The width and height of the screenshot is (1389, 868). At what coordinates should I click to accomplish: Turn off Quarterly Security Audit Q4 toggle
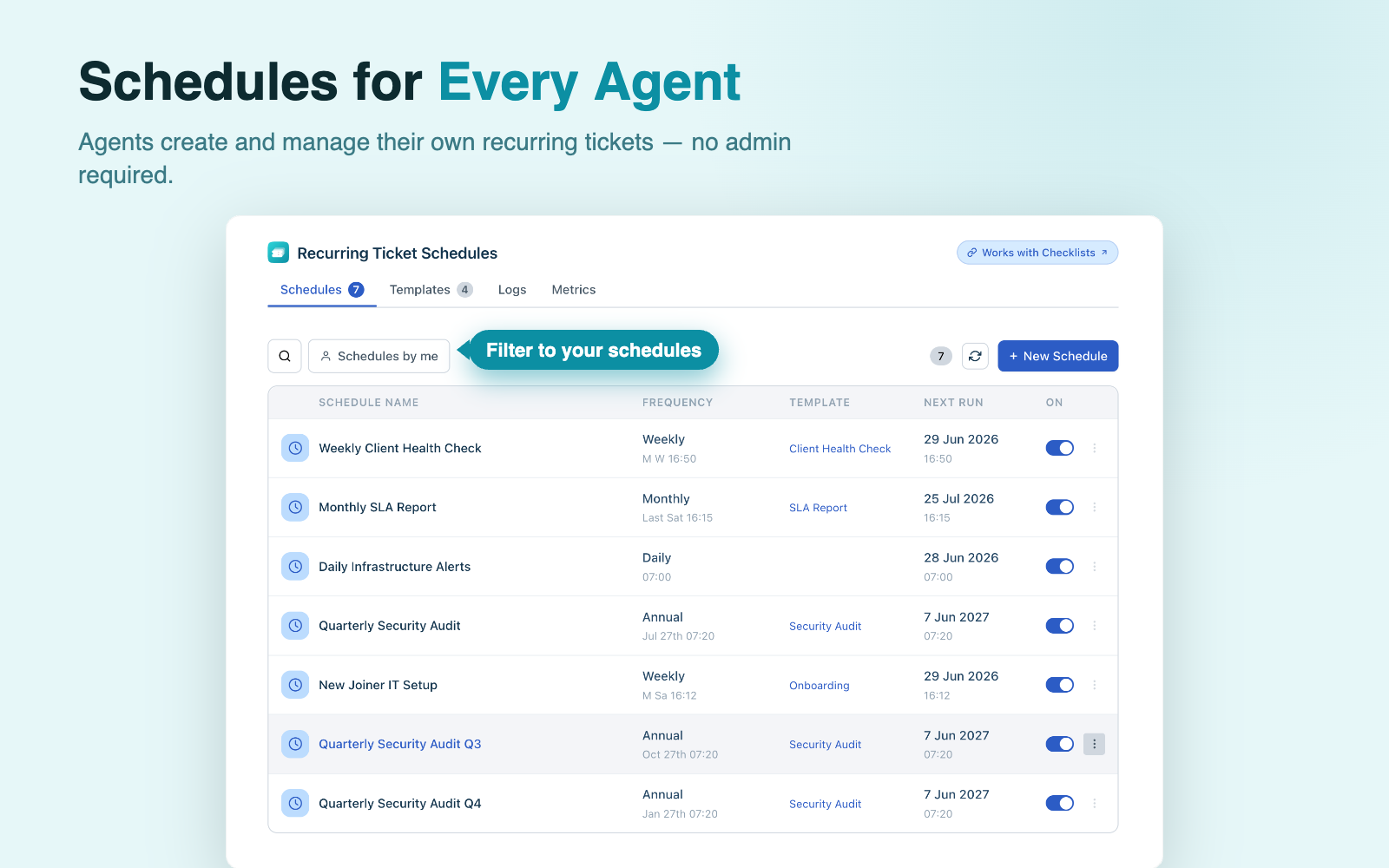(x=1059, y=803)
